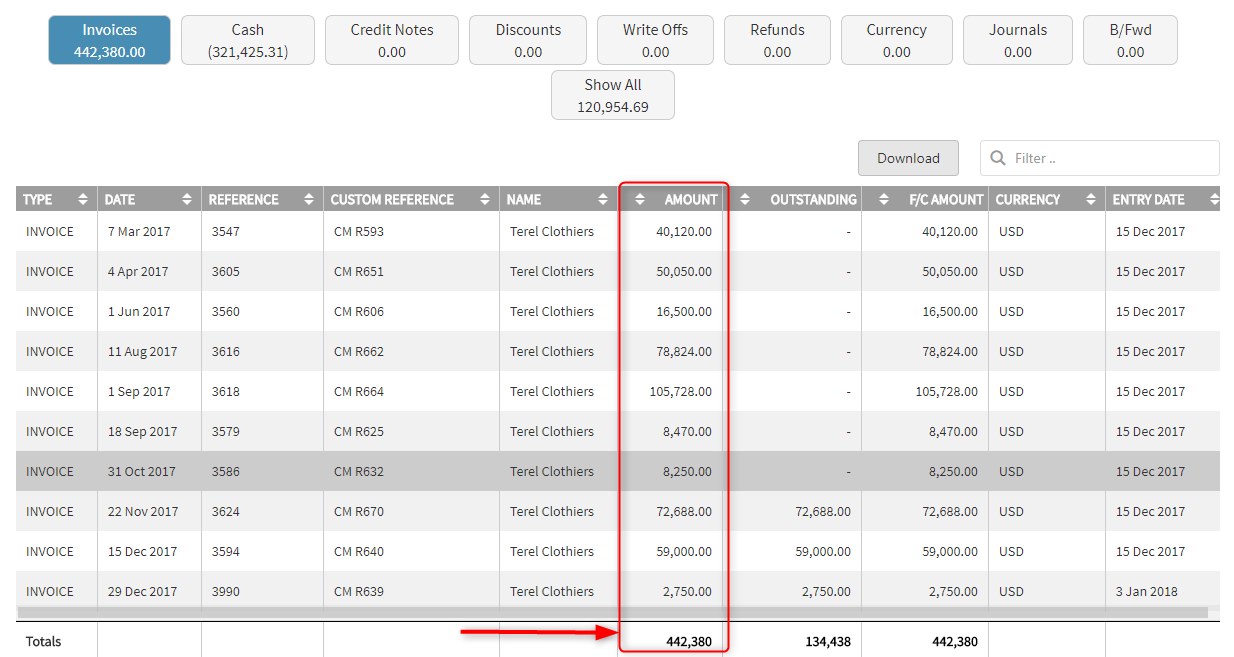Click the 18 Sep 2017 date cell
Viewport: 1234px width, 657px height.
[x=142, y=431]
